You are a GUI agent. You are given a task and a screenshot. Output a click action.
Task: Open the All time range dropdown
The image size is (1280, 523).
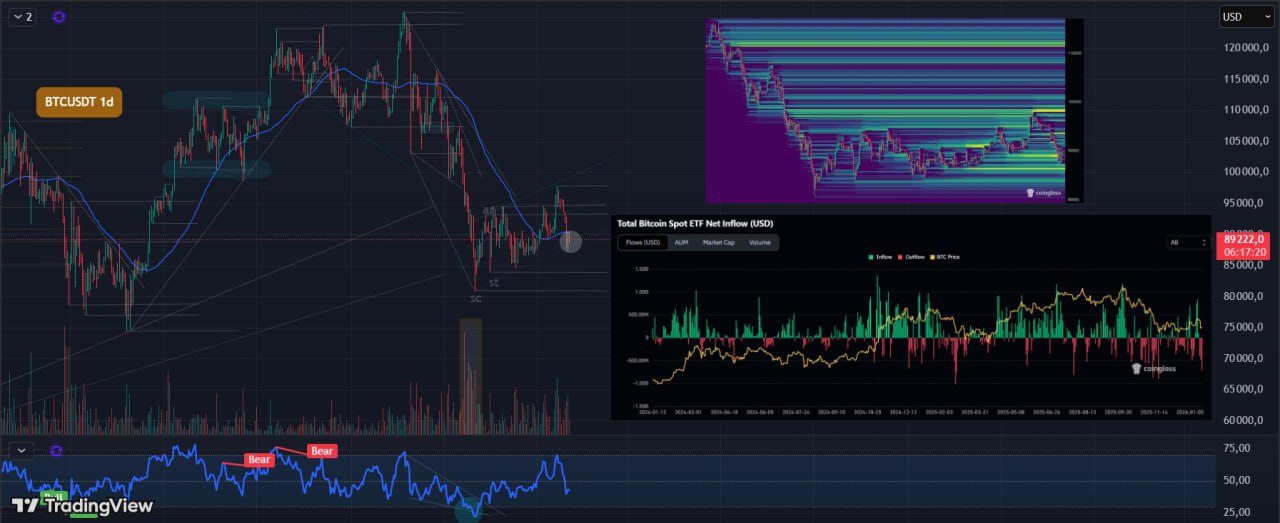coord(1189,242)
